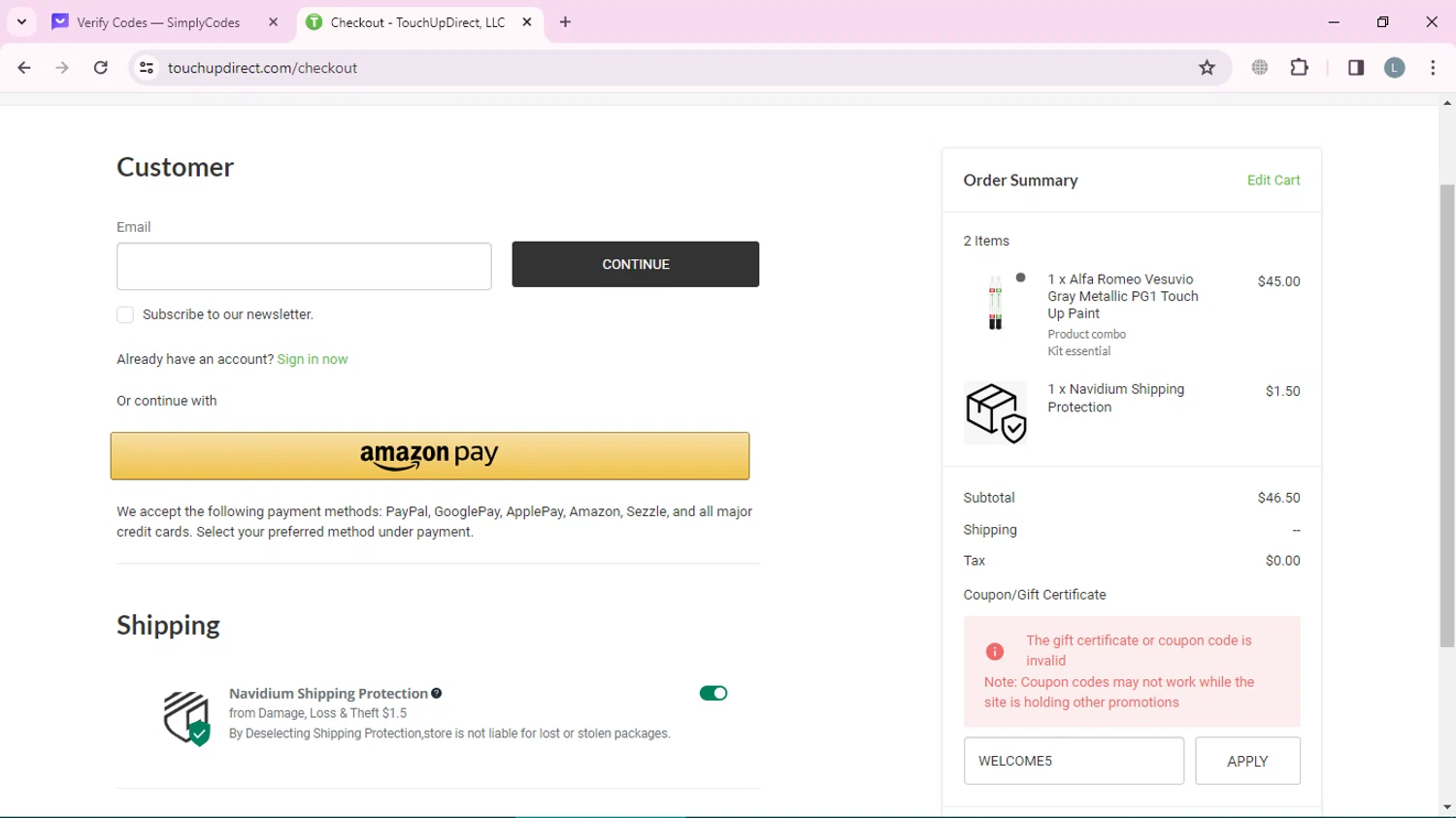Open the Chrome three-dot menu
Image resolution: width=1456 pixels, height=818 pixels.
[x=1433, y=68]
